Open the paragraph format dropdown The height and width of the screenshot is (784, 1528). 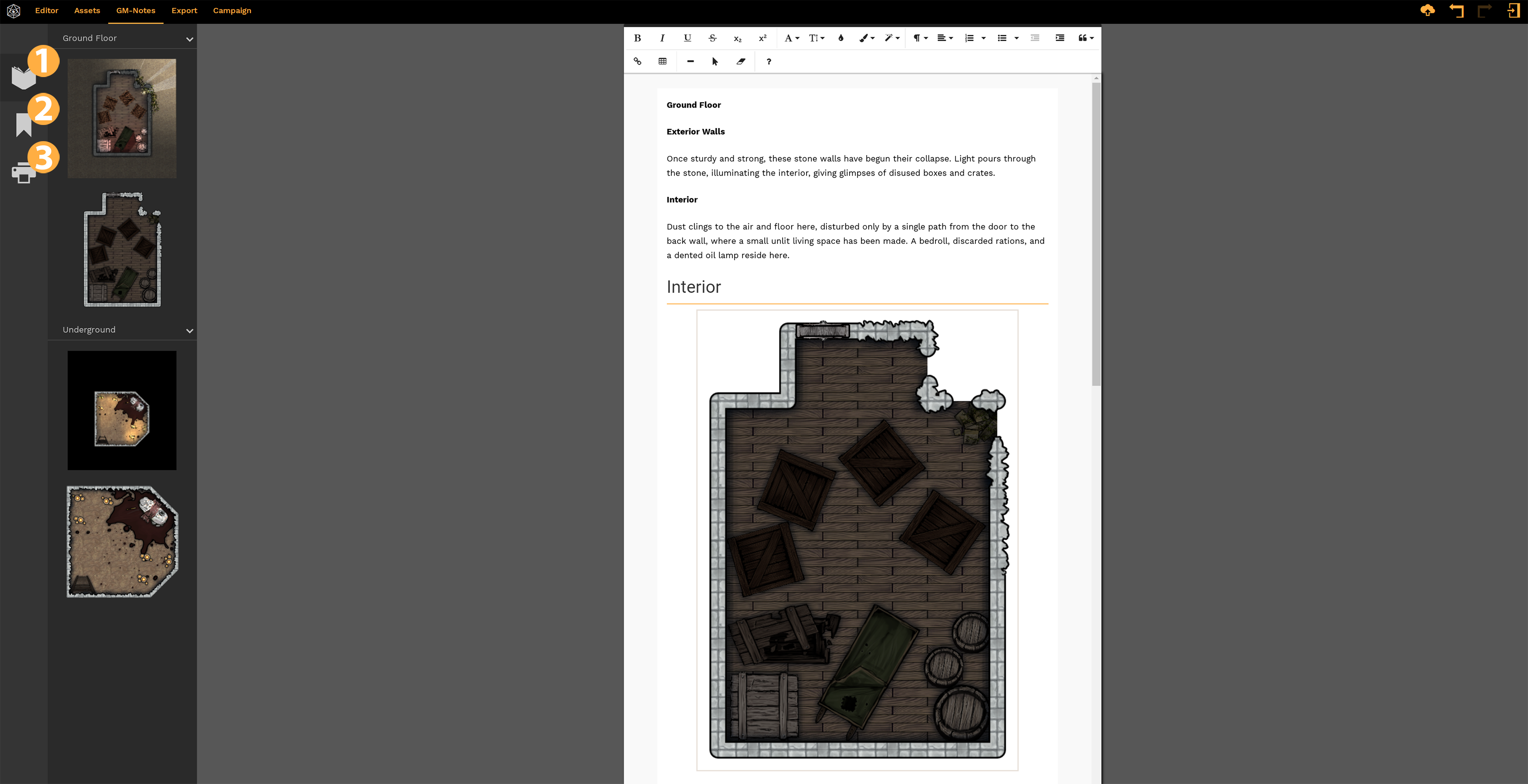point(919,38)
